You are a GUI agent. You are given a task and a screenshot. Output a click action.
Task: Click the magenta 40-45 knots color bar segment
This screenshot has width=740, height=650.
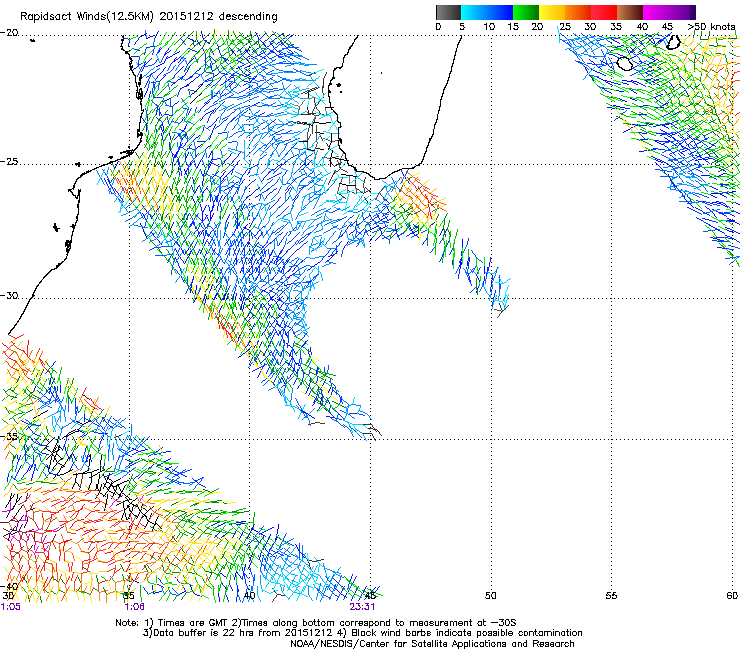pyautogui.click(x=656, y=12)
